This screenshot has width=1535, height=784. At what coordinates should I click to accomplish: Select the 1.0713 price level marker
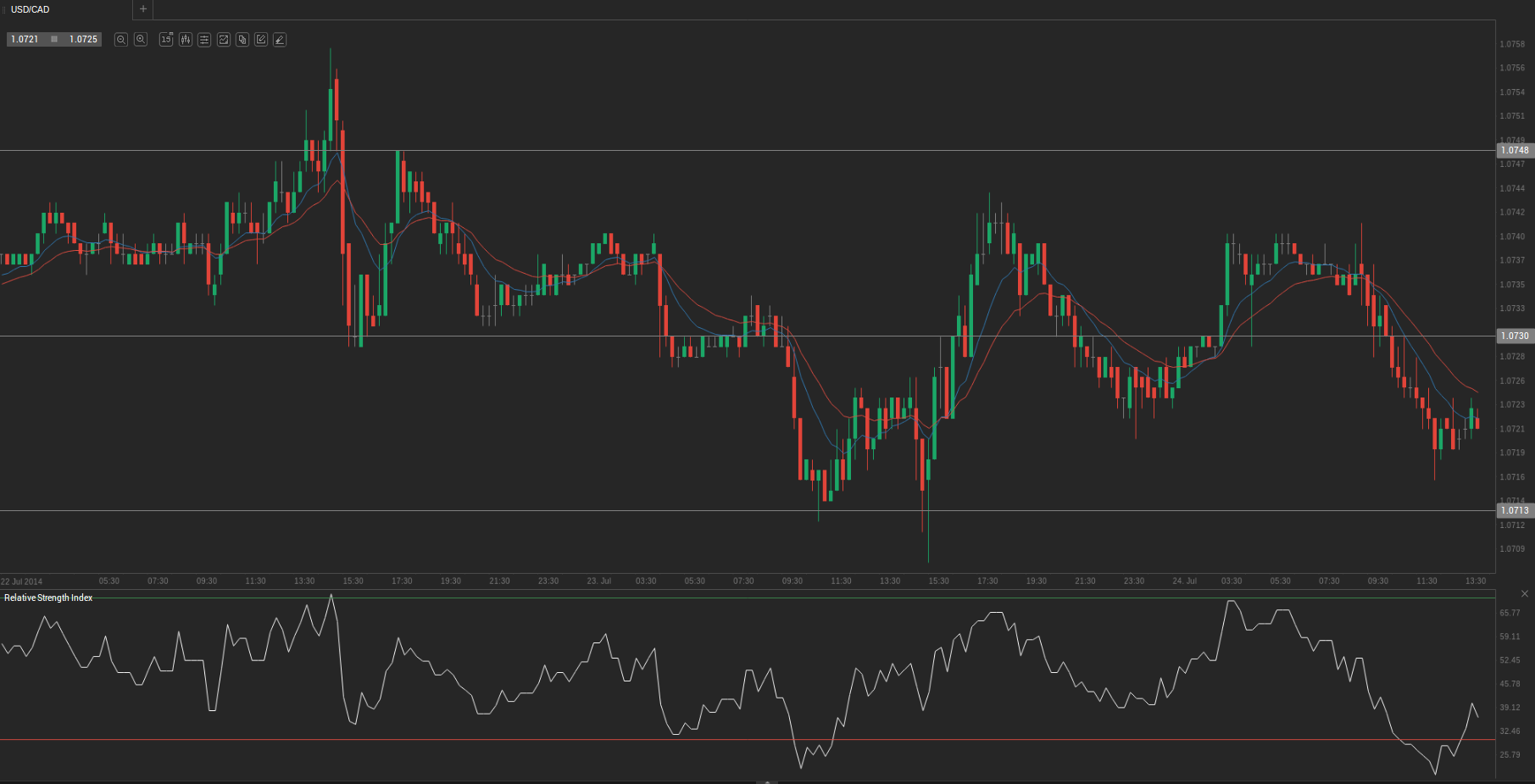[x=1515, y=510]
